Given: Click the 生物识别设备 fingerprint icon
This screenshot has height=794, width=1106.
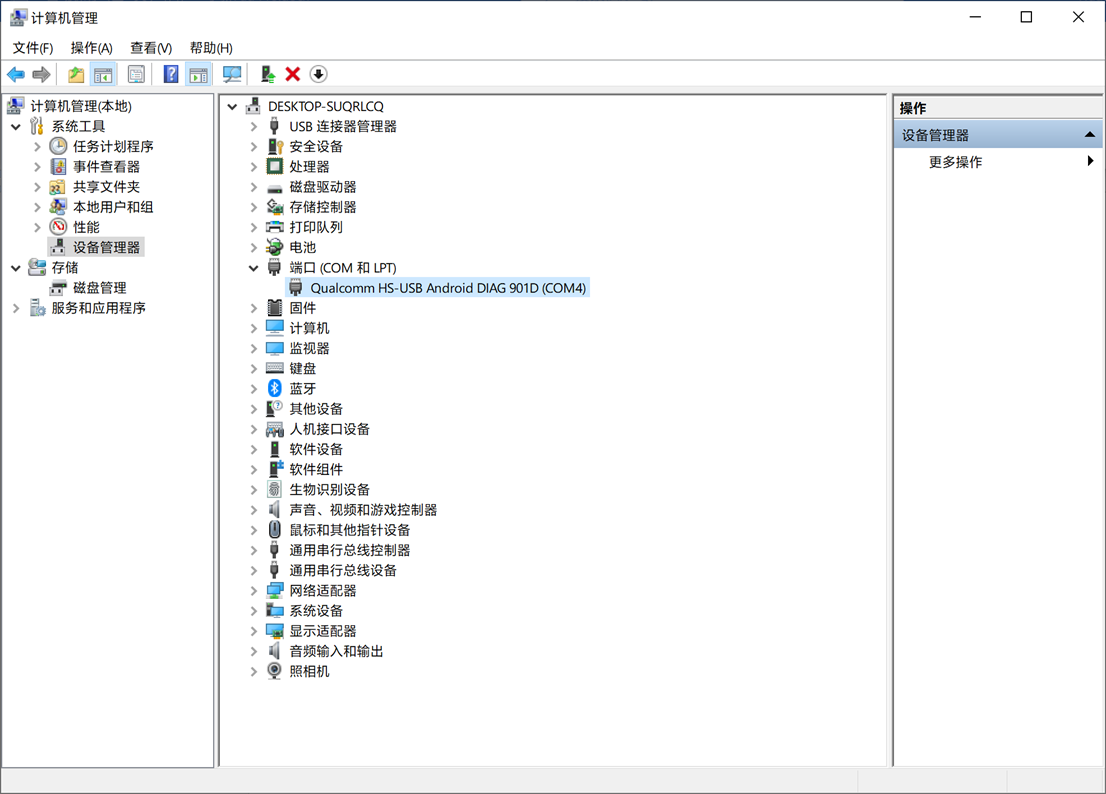Looking at the screenshot, I should [x=274, y=489].
